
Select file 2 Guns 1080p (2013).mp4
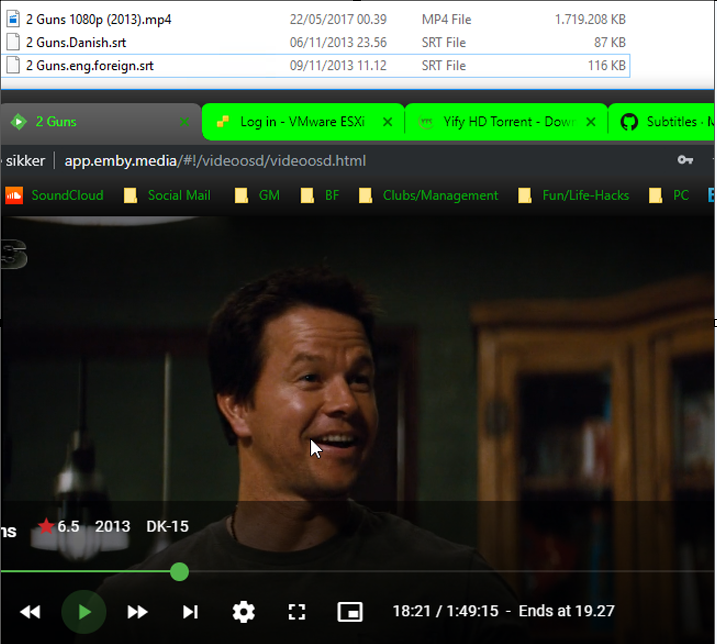tap(316, 19)
